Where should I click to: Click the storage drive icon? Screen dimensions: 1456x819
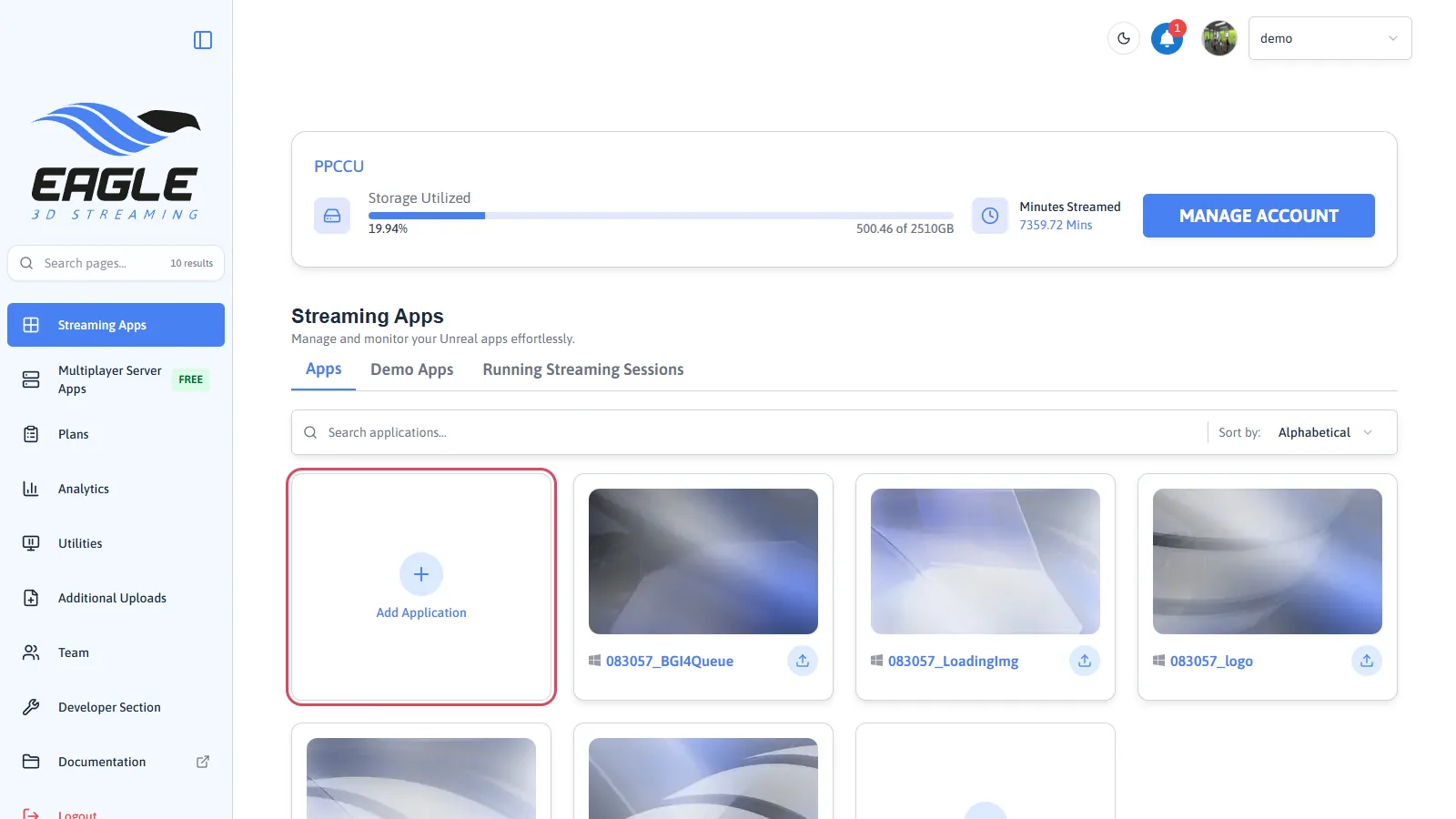pos(332,216)
